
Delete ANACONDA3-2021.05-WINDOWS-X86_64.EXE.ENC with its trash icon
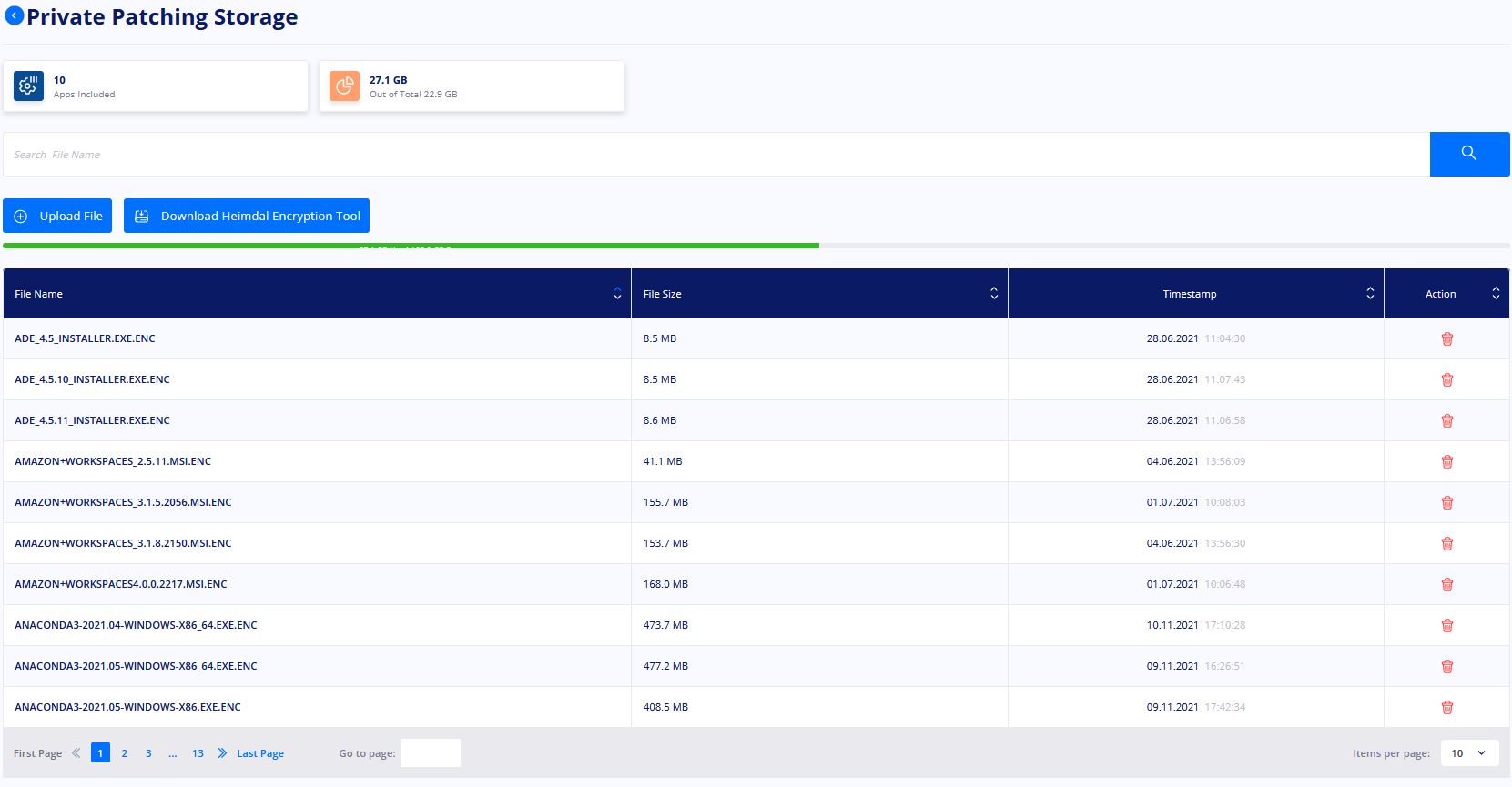[1447, 666]
